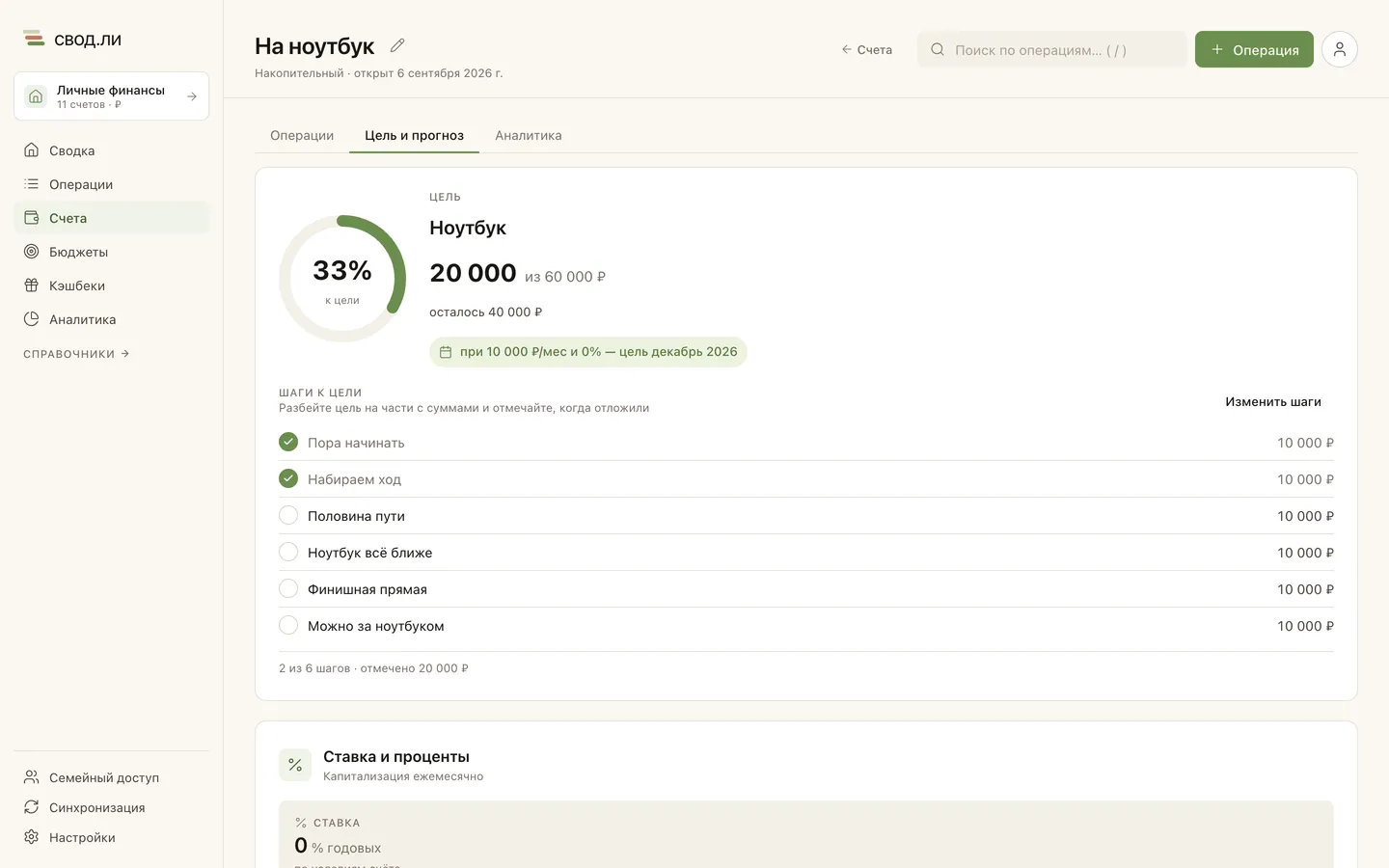
Task: Click the pencil icon to rename account
Action: (397, 45)
